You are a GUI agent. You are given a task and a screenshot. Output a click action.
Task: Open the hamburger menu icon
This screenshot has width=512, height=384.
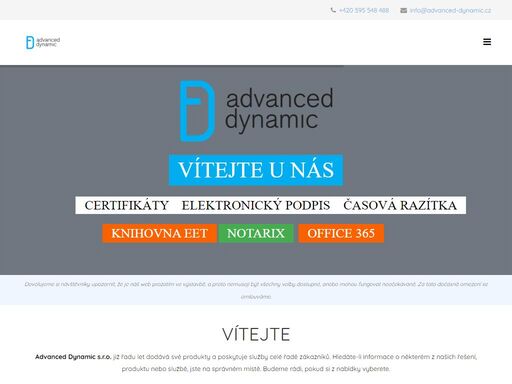pyautogui.click(x=487, y=42)
